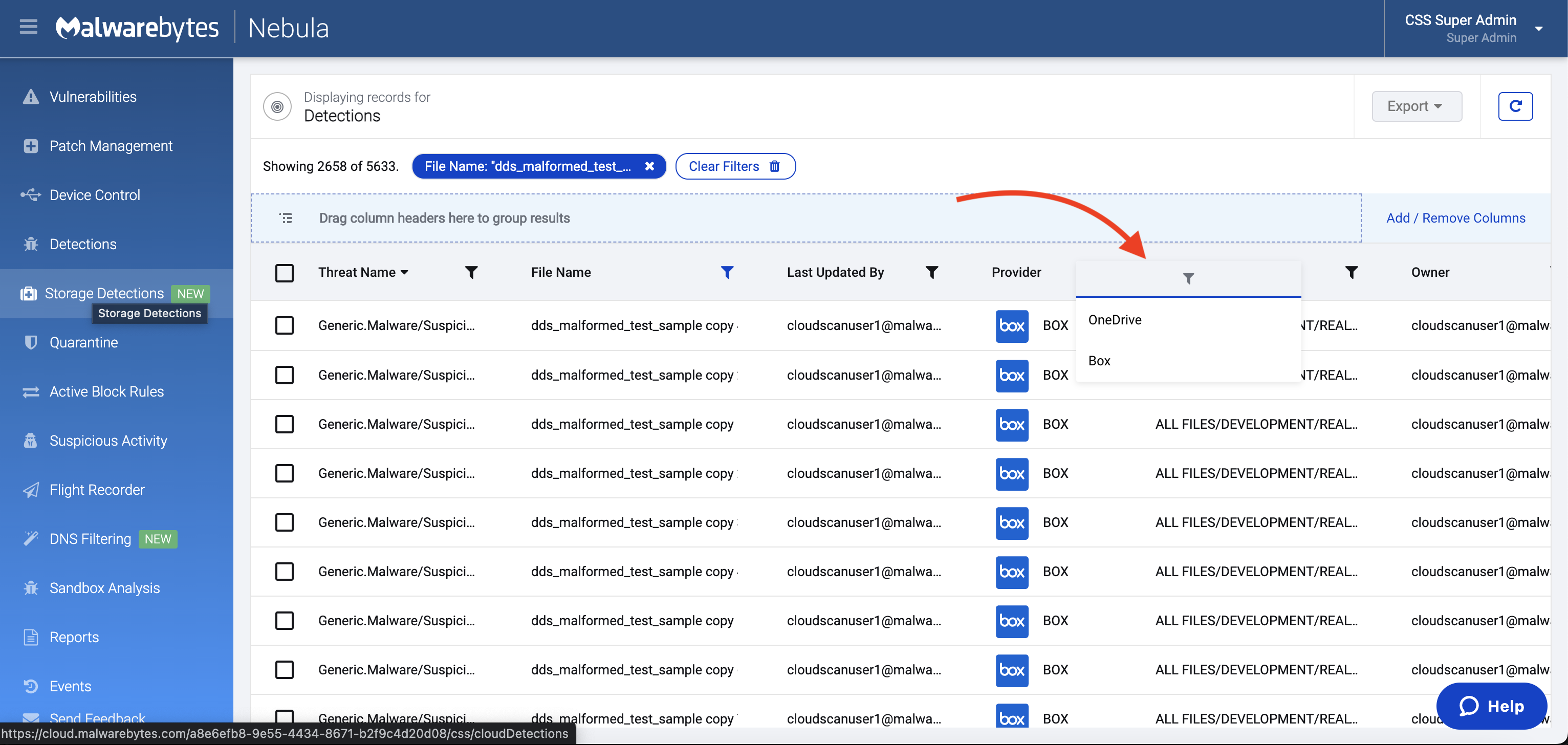Click the Detections target icon
1568x745 pixels.
pyautogui.click(x=277, y=107)
